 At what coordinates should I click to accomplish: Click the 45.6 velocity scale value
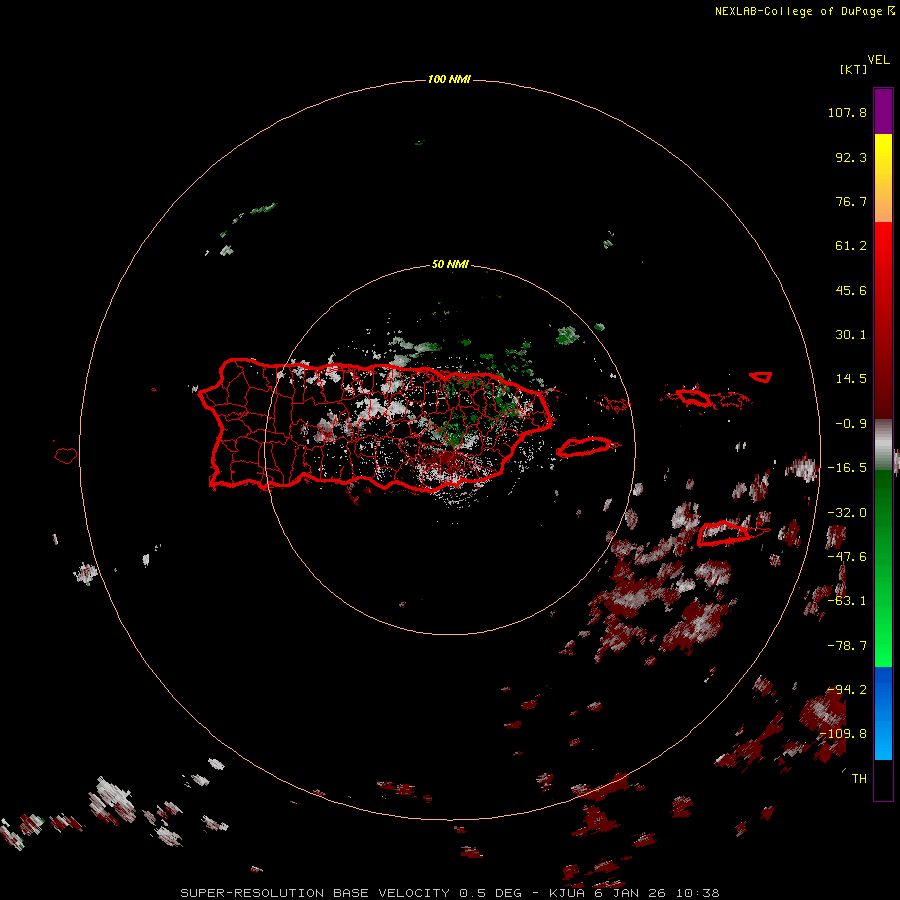pyautogui.click(x=851, y=290)
